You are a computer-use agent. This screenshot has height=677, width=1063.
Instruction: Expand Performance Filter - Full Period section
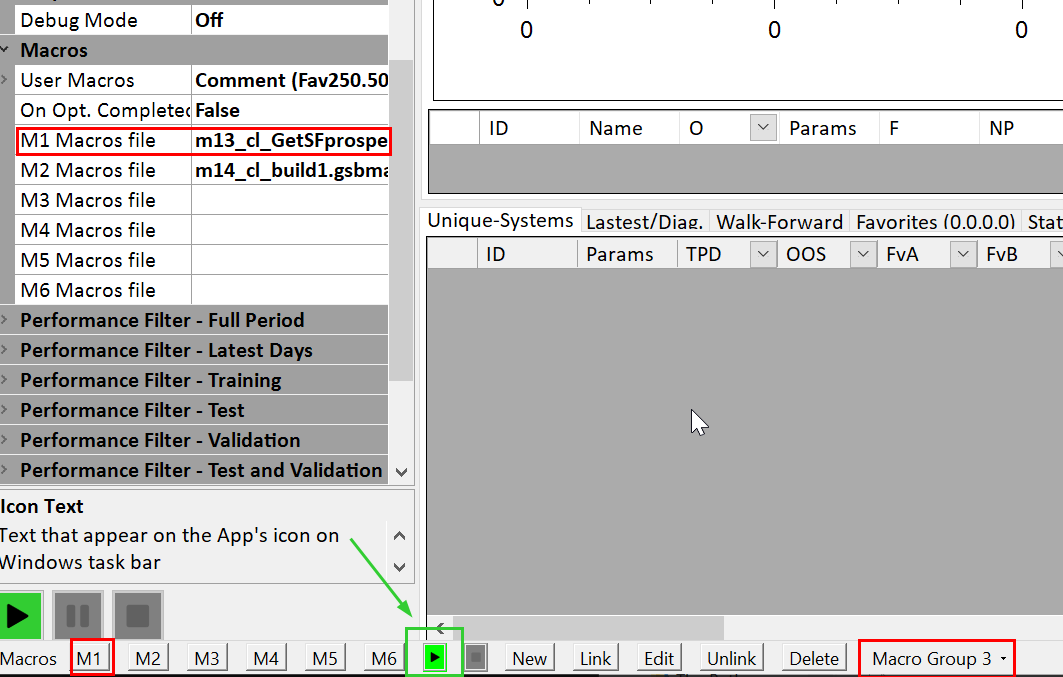(x=6, y=320)
